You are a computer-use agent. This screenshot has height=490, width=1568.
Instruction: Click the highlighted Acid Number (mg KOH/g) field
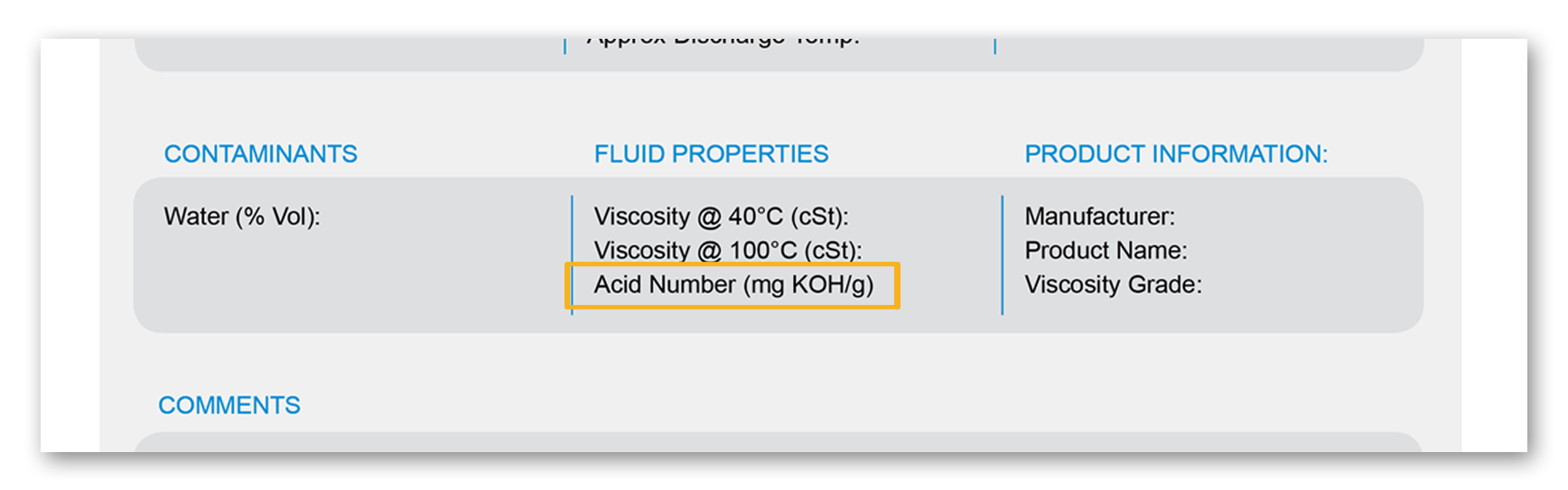pos(733,285)
